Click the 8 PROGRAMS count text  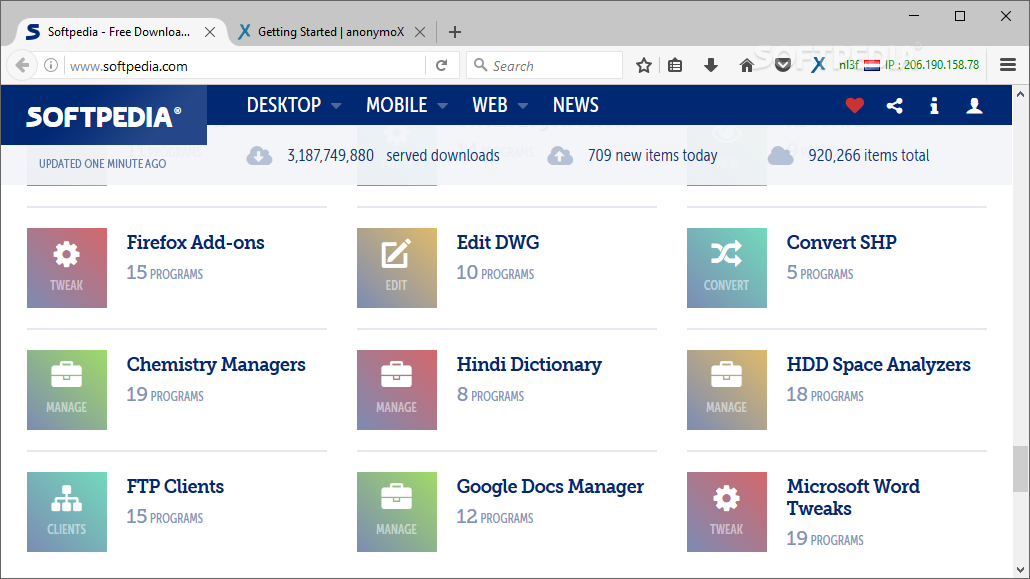pos(490,394)
